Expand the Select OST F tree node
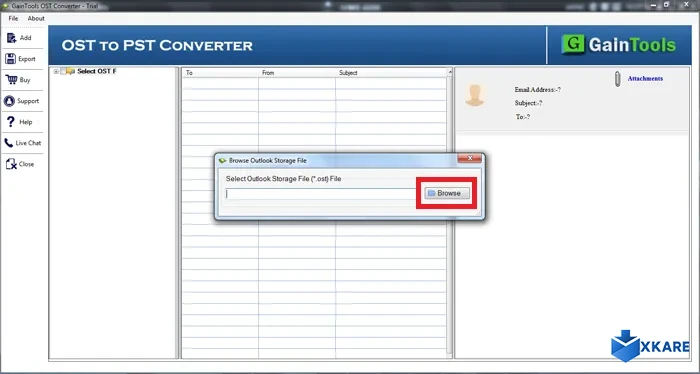The width and height of the screenshot is (700, 374). click(x=56, y=71)
